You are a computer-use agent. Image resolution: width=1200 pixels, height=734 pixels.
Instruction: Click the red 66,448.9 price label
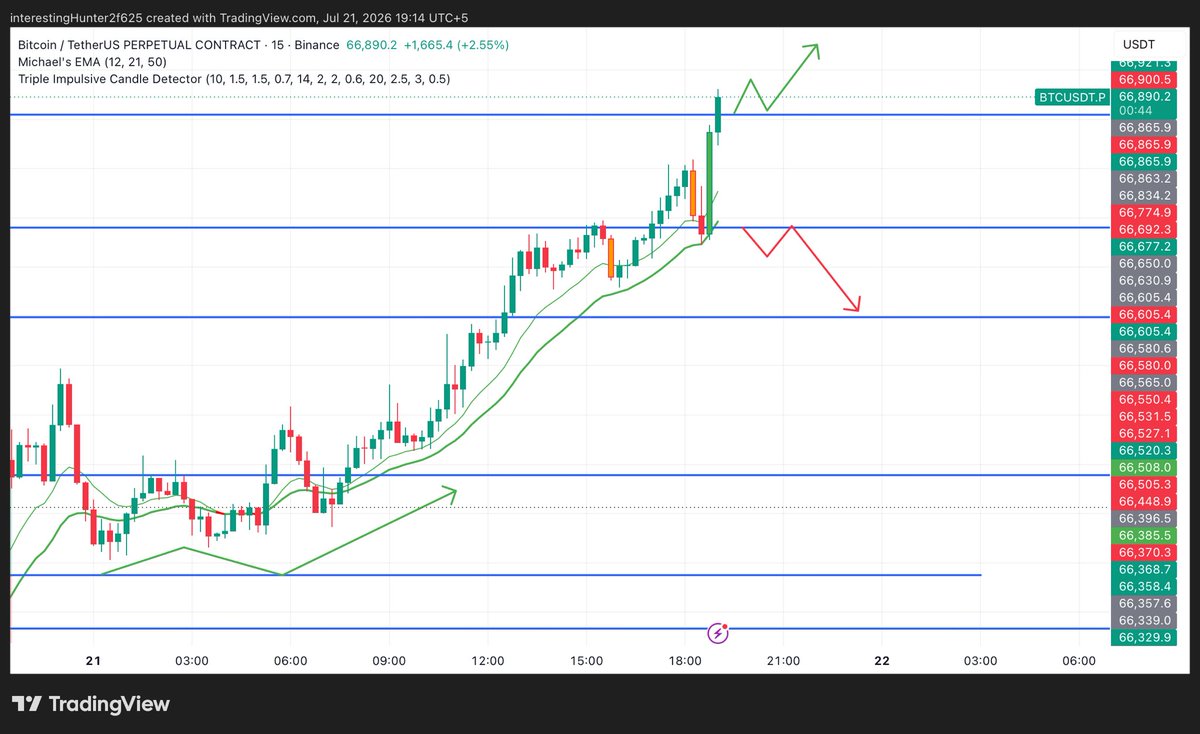pos(1145,501)
